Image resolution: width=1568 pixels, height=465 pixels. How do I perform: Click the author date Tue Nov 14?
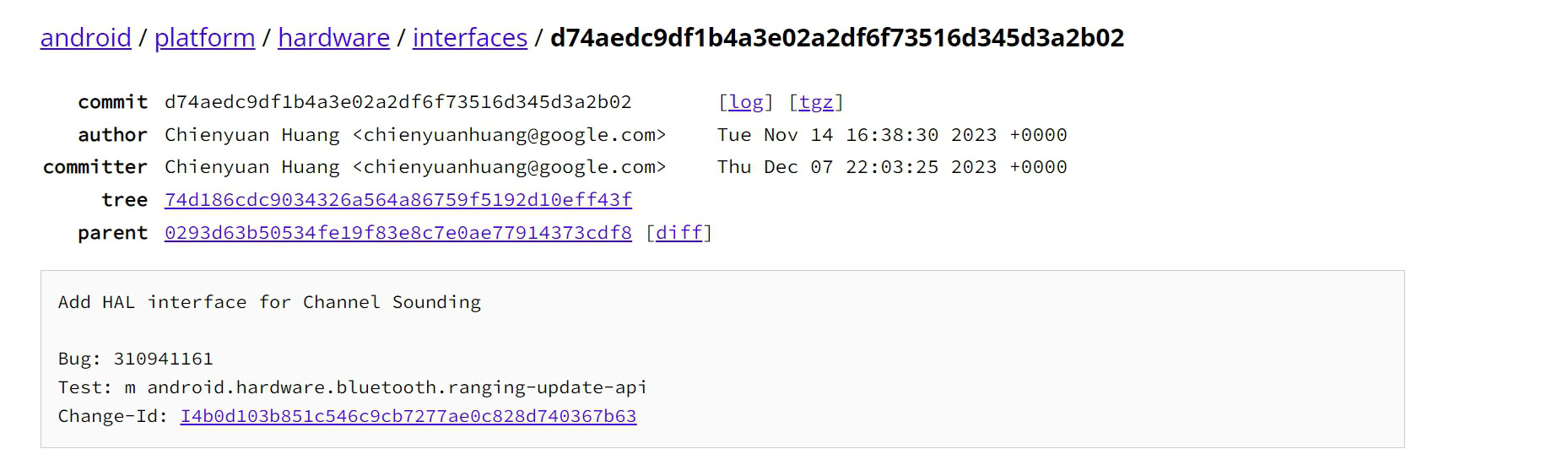coord(891,135)
